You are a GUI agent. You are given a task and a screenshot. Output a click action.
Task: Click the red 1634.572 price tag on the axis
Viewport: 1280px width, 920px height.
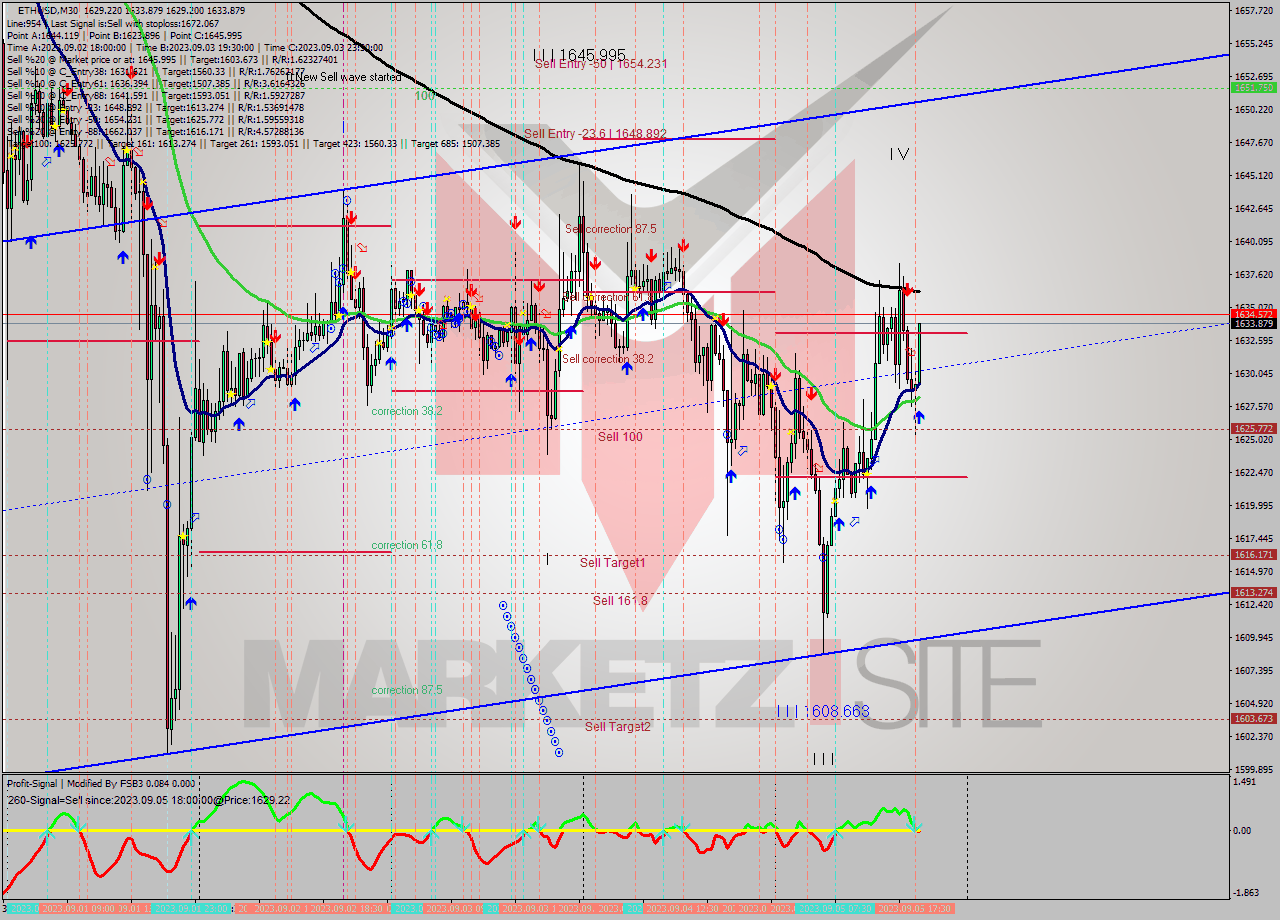[1252, 314]
